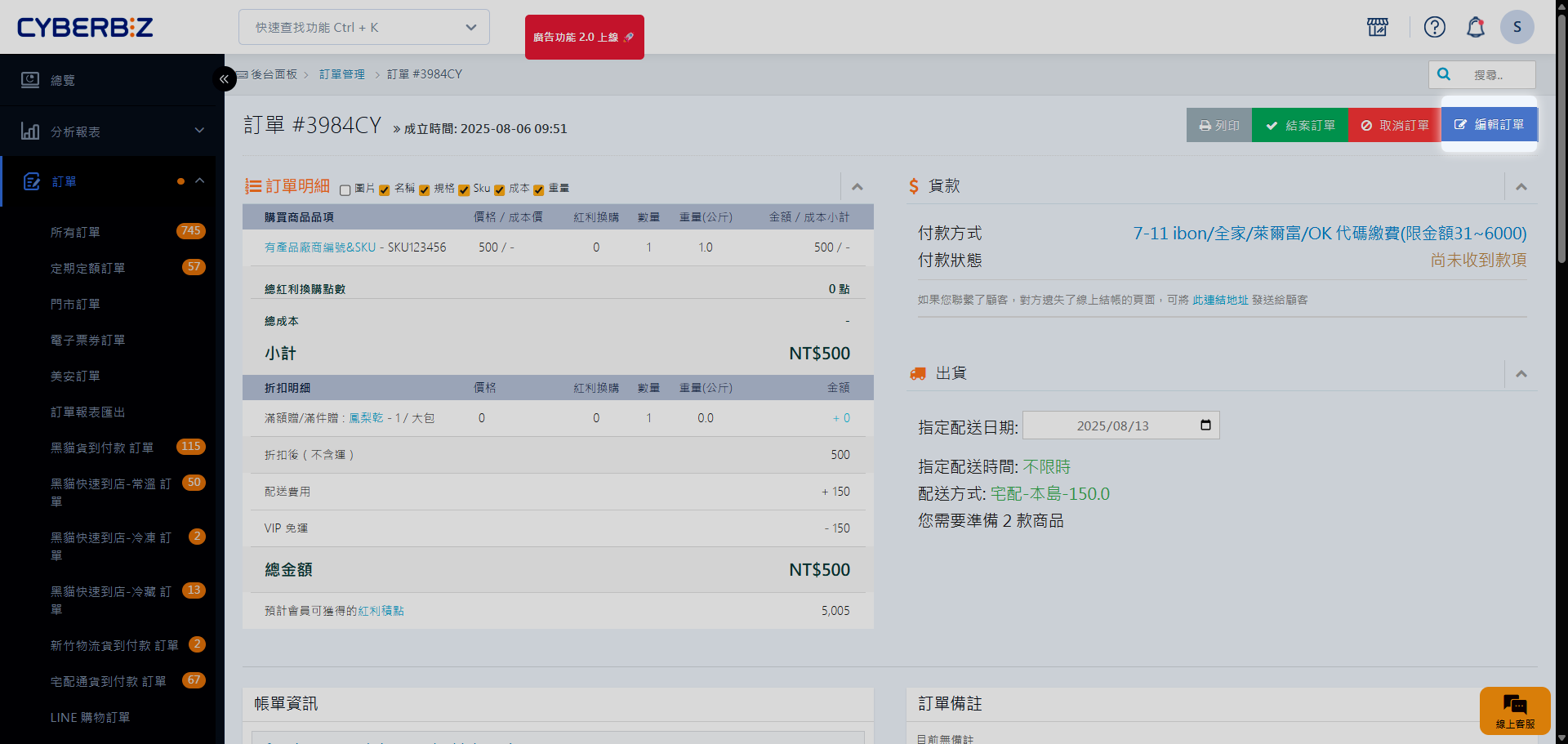Click the 編輯訂單 button
The height and width of the screenshot is (744, 1568).
(x=1490, y=124)
